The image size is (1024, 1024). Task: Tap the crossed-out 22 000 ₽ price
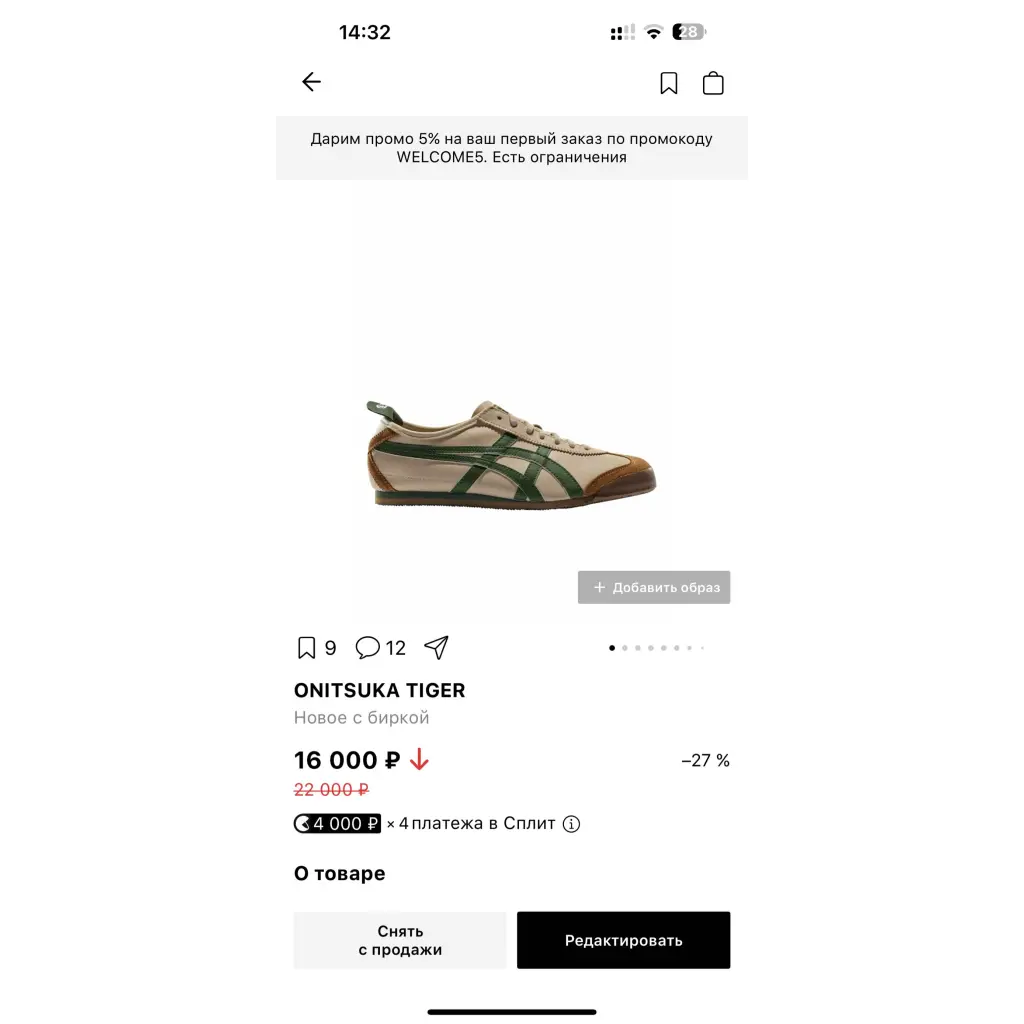pyautogui.click(x=331, y=790)
